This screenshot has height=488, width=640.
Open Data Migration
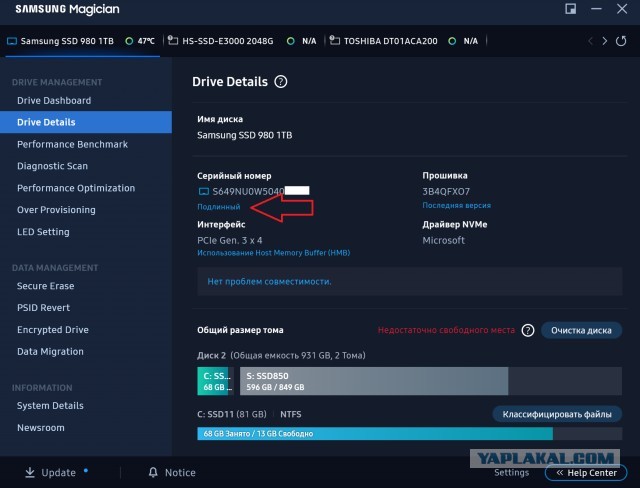pos(50,352)
